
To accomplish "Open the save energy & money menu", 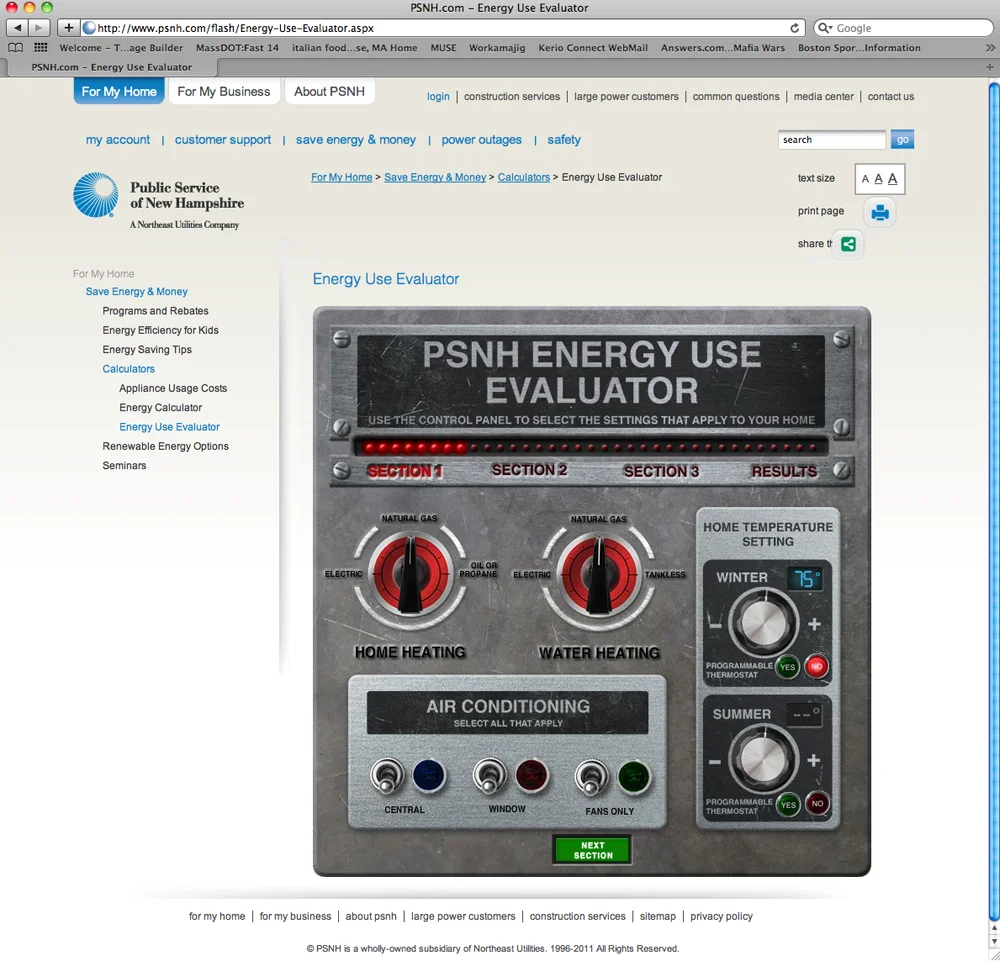I will point(356,140).
